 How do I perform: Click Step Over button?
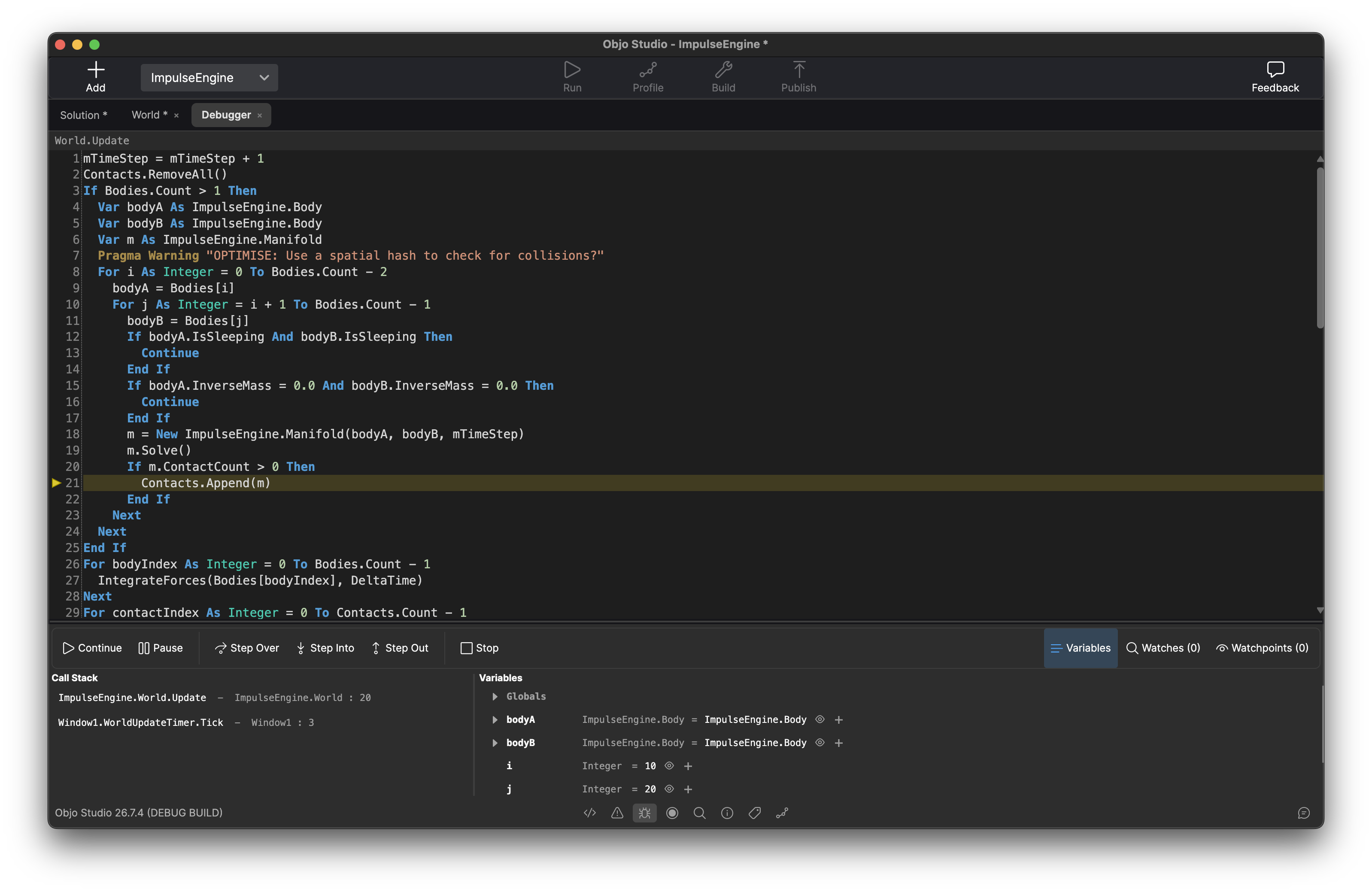click(x=247, y=648)
